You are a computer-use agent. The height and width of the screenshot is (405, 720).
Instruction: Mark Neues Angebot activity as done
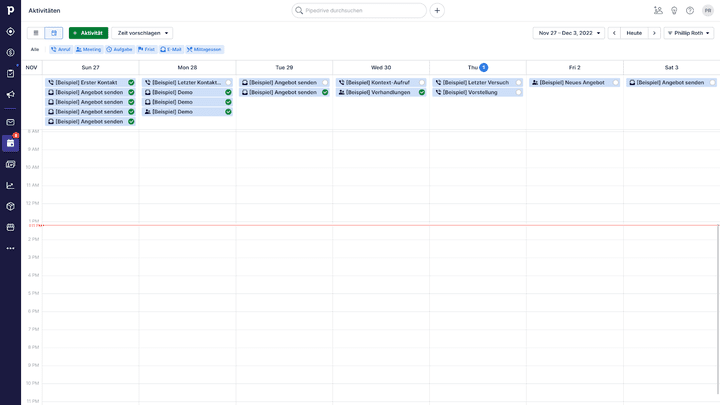click(x=615, y=83)
